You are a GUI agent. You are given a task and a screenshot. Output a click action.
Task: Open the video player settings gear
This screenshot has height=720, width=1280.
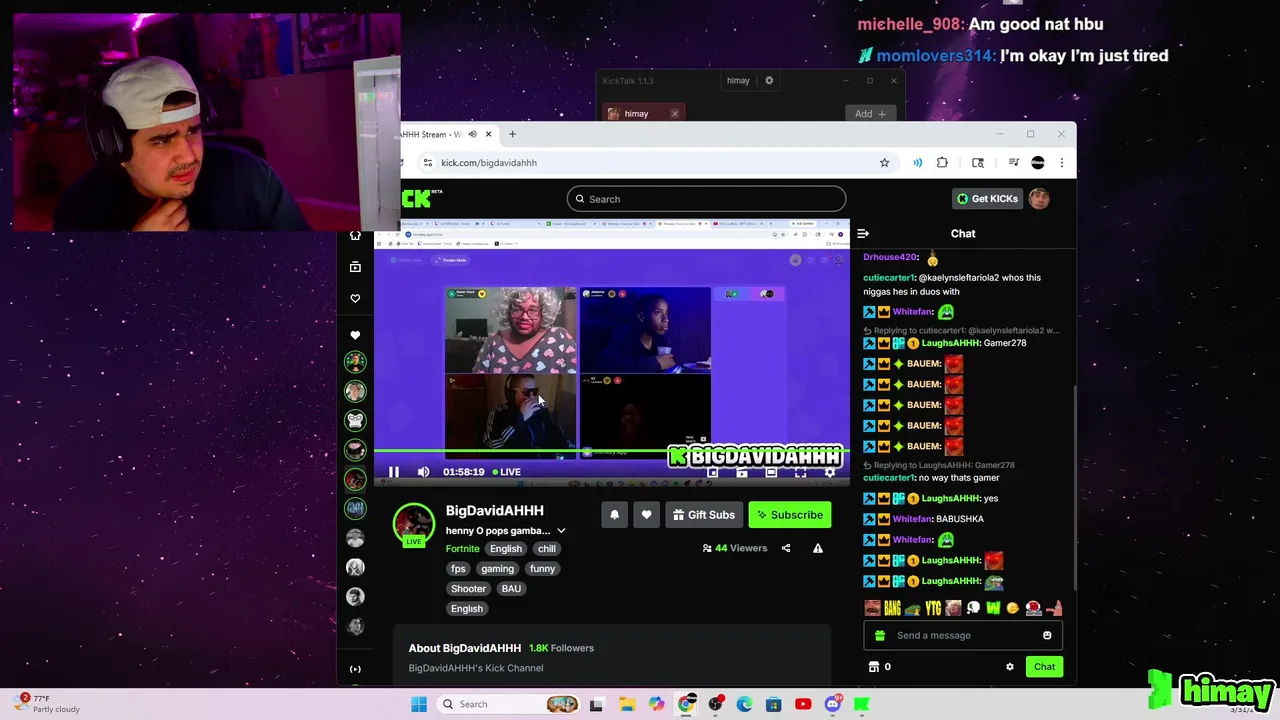click(x=829, y=472)
